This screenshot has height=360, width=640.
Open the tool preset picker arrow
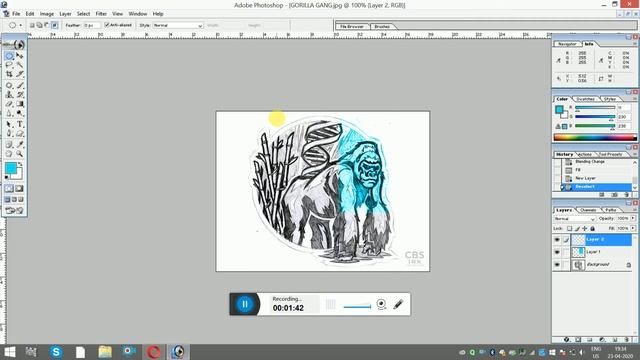(x=20, y=25)
